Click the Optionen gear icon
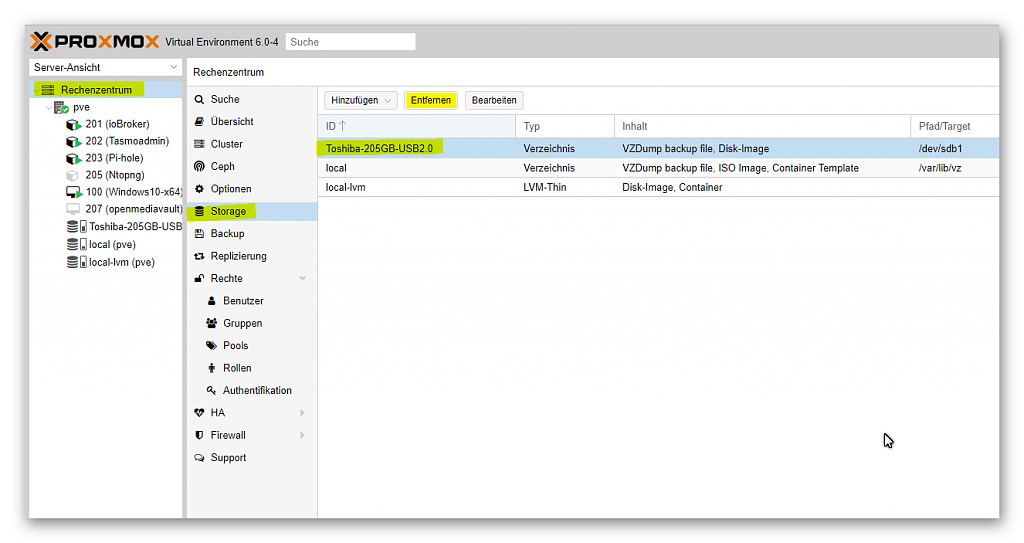The height and width of the screenshot is (543, 1024). (x=199, y=189)
